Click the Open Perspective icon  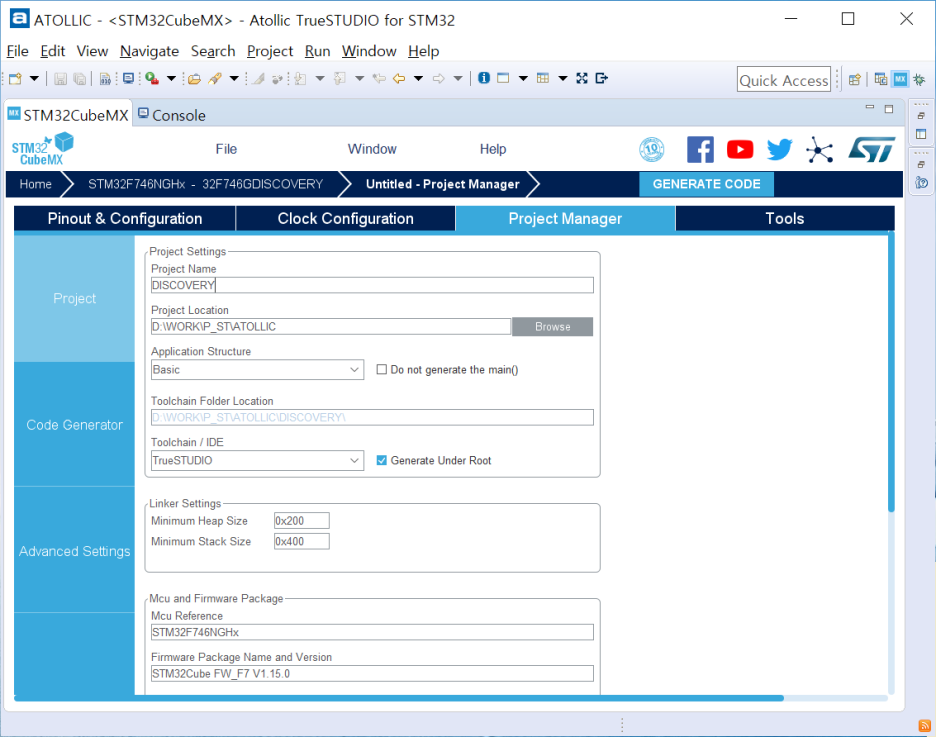click(x=855, y=79)
